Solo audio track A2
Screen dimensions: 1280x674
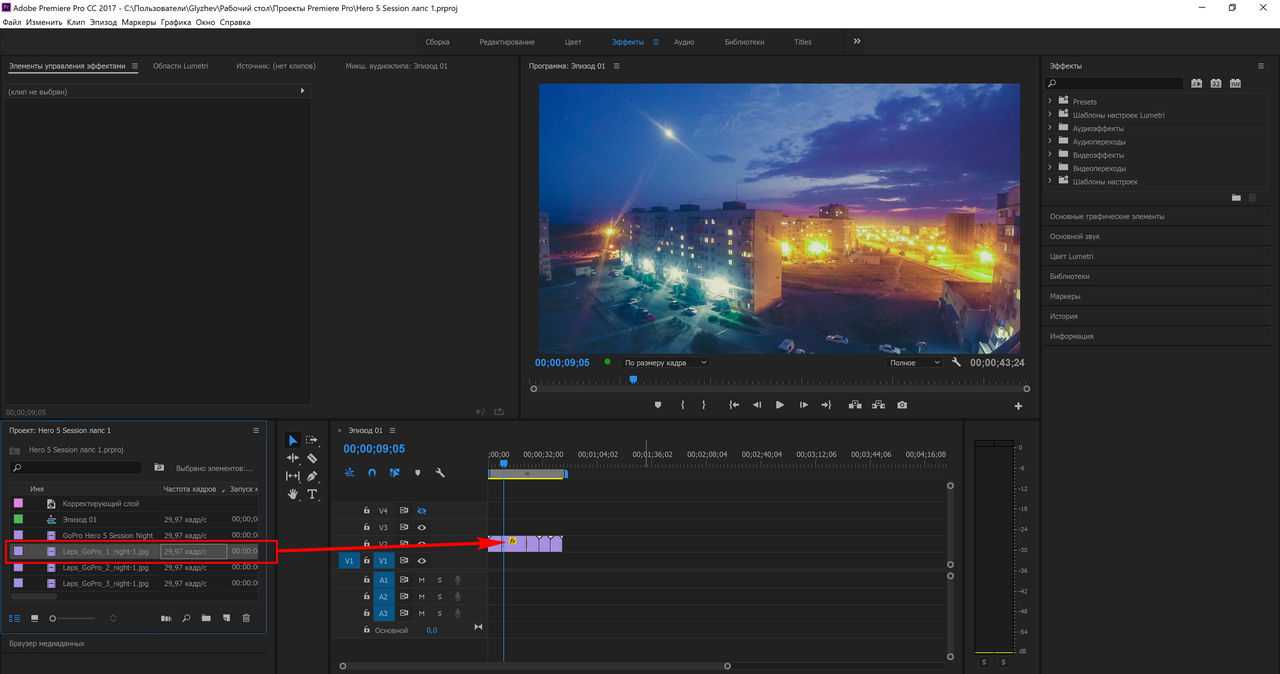point(439,597)
